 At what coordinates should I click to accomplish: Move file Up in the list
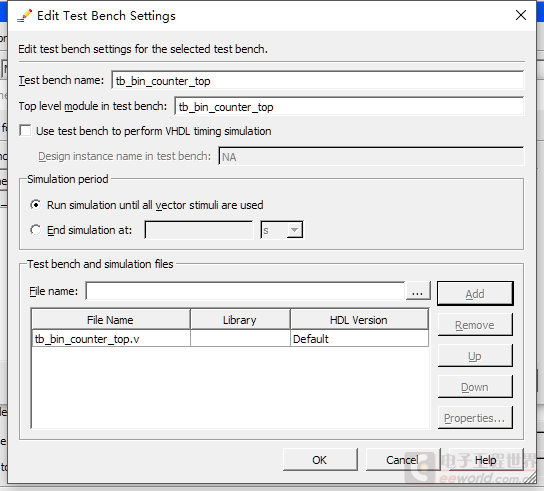point(475,356)
